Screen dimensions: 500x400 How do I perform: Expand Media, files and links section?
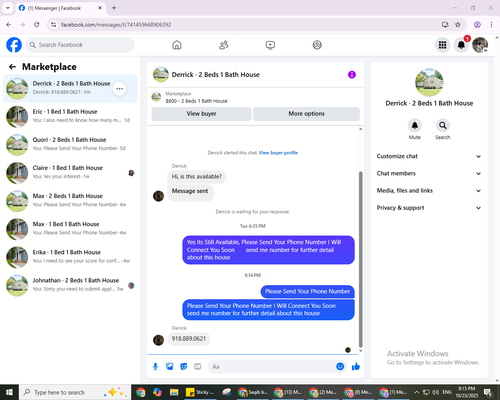tap(429, 191)
